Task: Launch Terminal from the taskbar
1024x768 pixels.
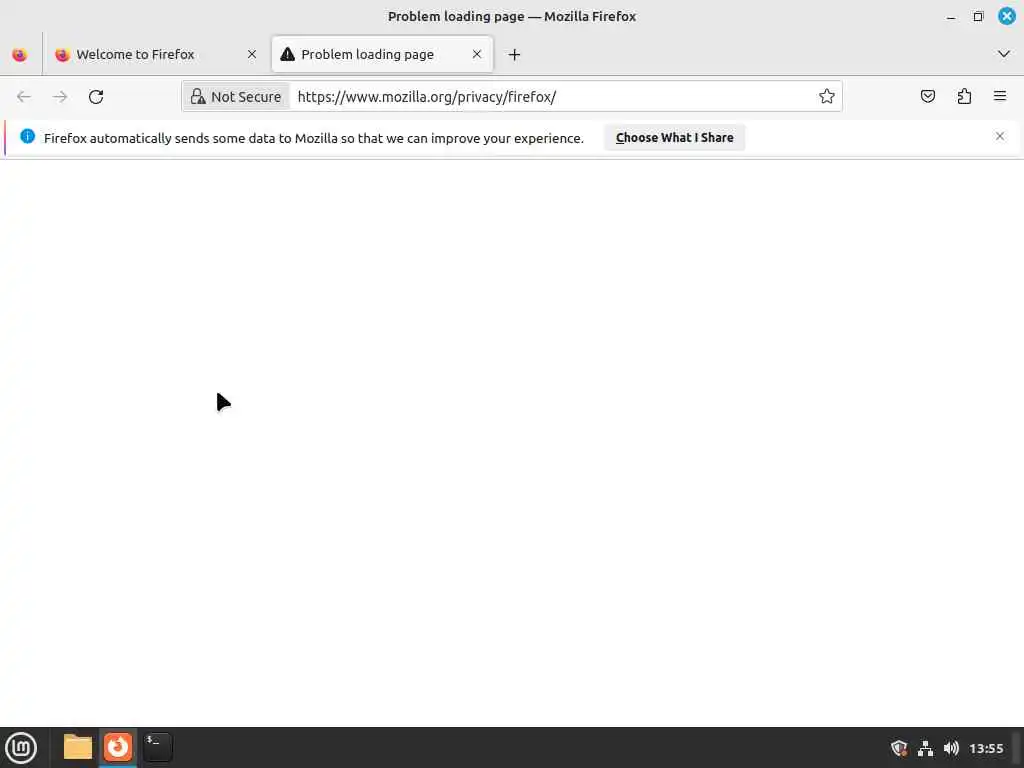Action: coord(157,747)
